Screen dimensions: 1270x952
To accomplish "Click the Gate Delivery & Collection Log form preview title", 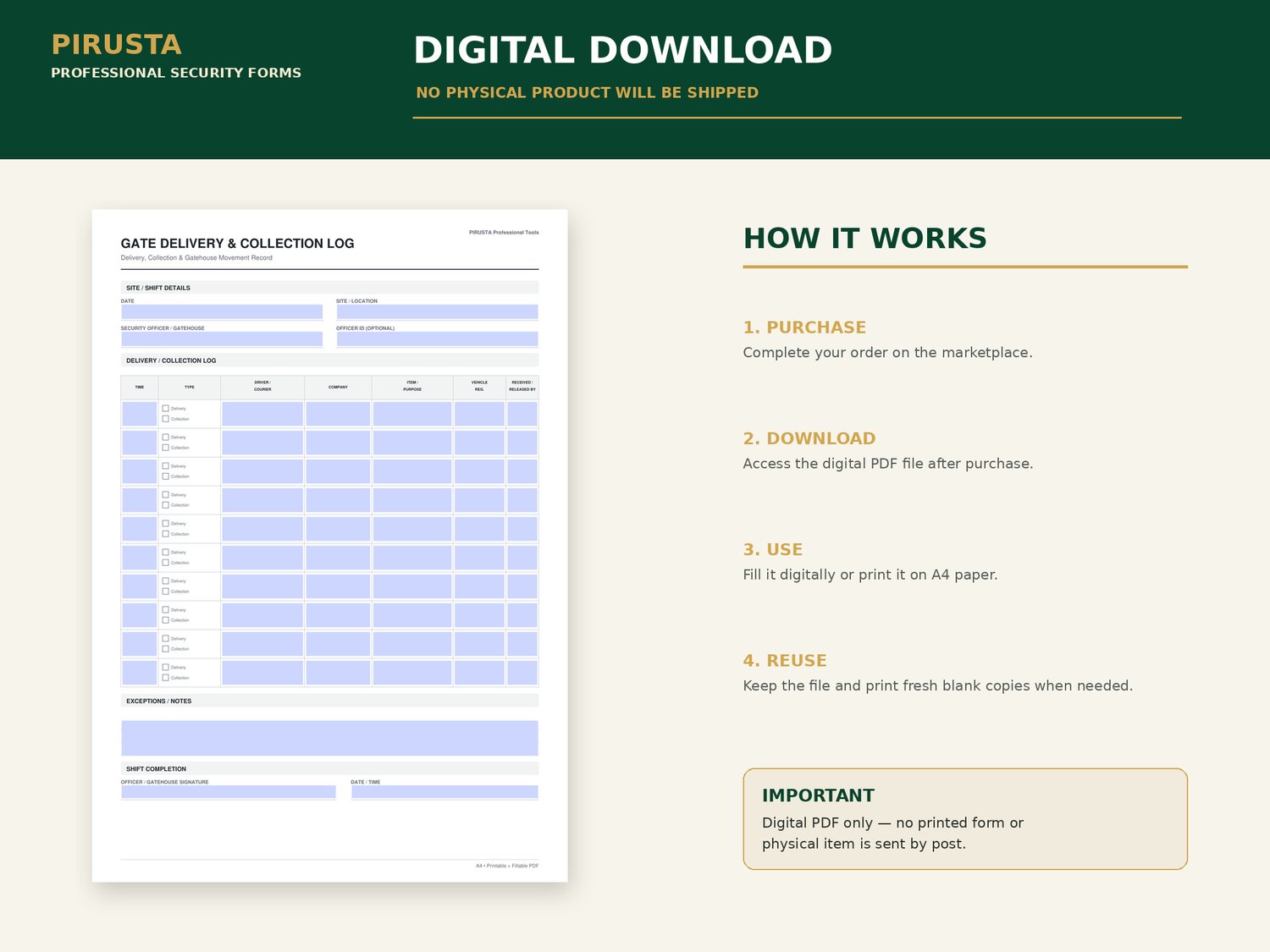I will coord(237,244).
